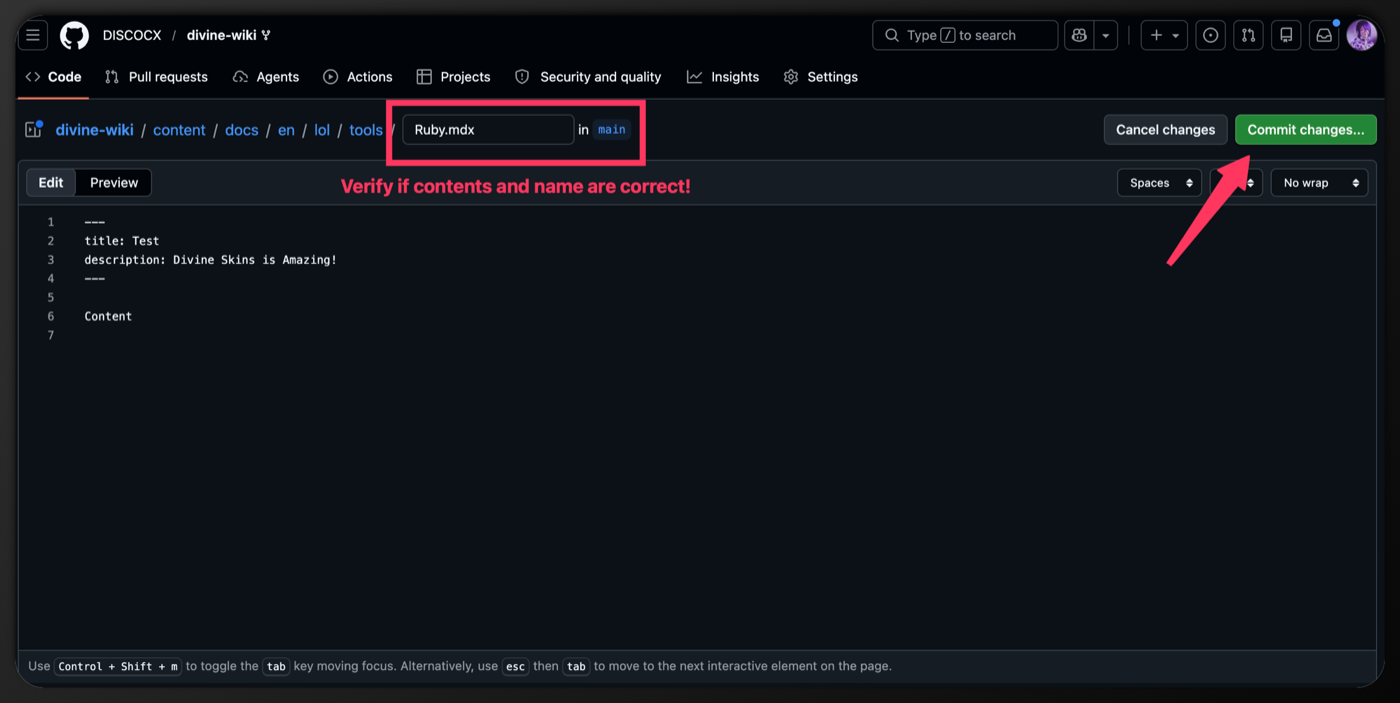Screen dimensions: 1400x703
Task: Open the No wrap line mode dropdown
Action: tap(1319, 183)
